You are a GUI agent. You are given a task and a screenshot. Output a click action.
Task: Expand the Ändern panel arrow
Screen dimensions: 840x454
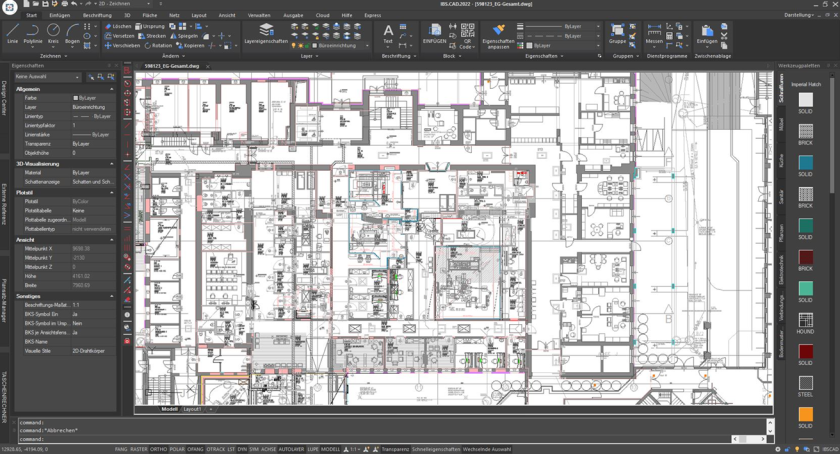(x=185, y=56)
